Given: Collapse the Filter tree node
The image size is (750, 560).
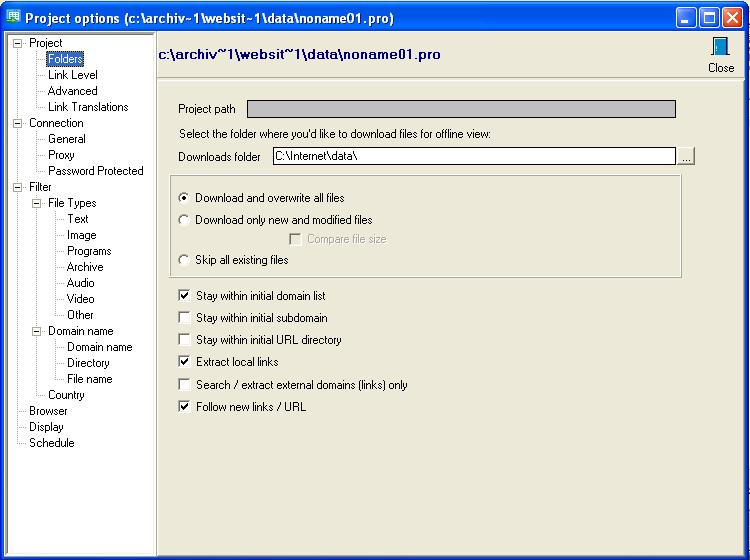Looking at the screenshot, I should point(18,187).
